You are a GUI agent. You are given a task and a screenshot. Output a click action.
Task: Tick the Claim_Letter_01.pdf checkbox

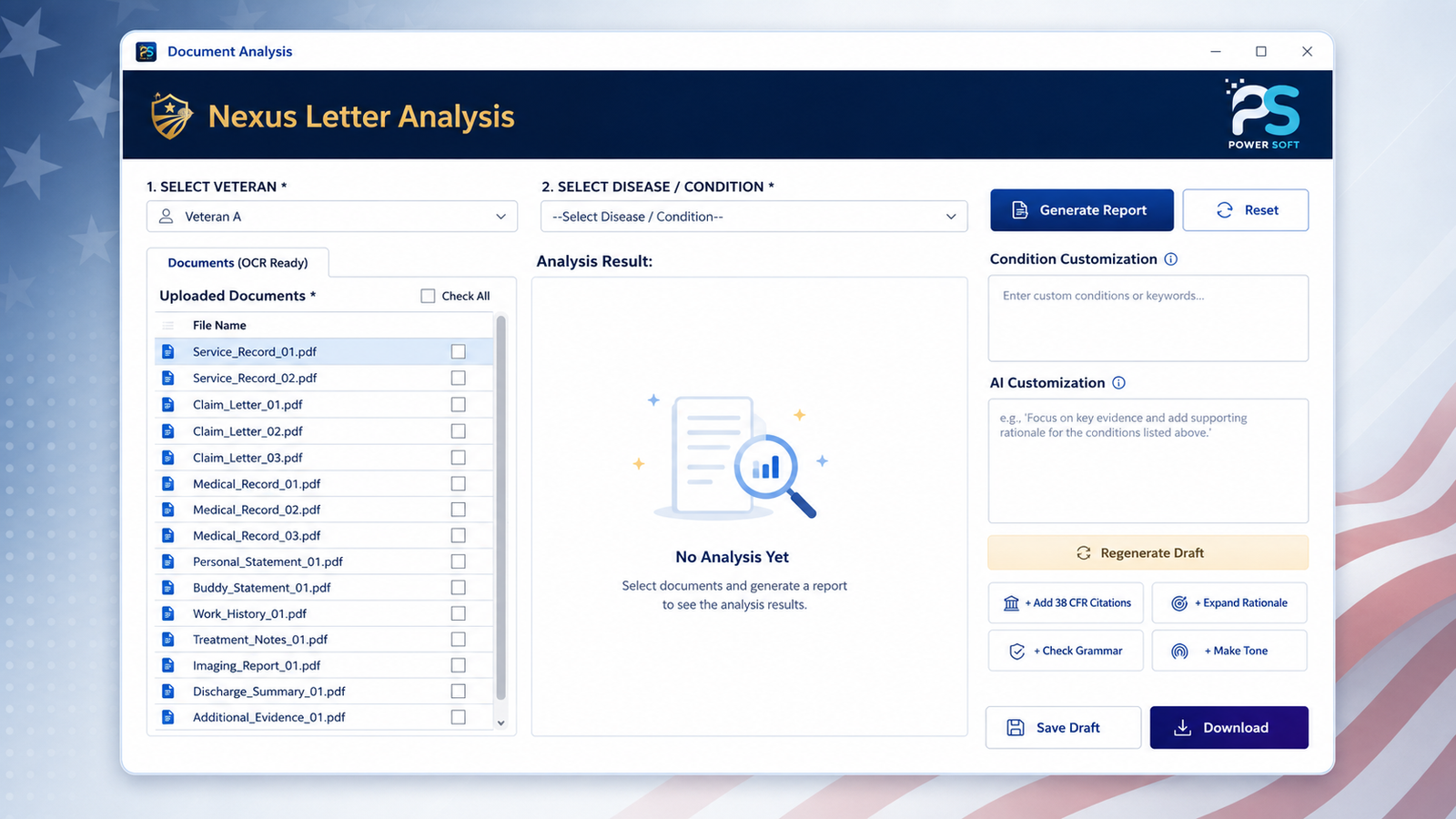point(459,404)
